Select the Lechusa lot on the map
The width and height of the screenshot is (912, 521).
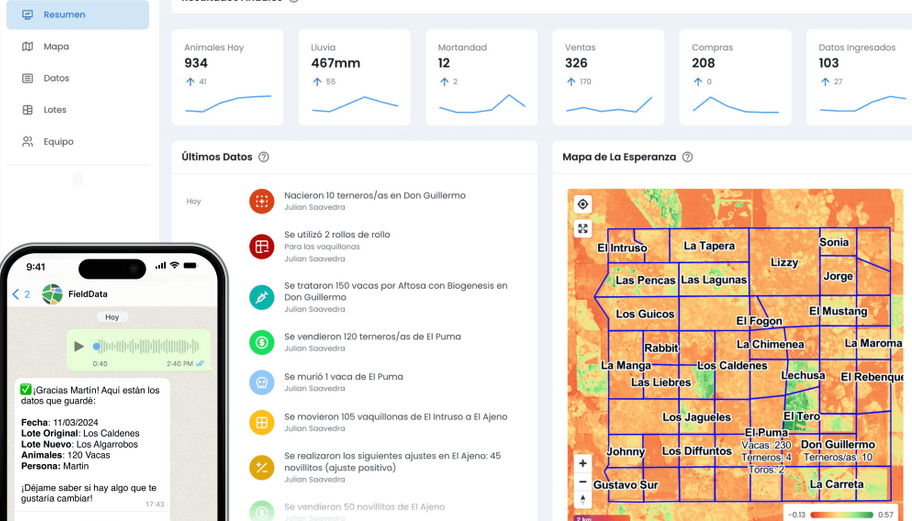point(803,376)
